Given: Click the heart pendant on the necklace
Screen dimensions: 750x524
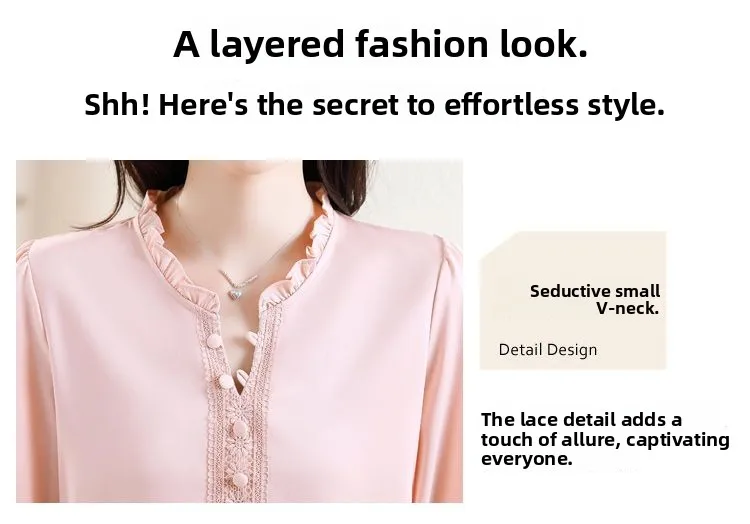Looking at the screenshot, I should coord(234,294).
